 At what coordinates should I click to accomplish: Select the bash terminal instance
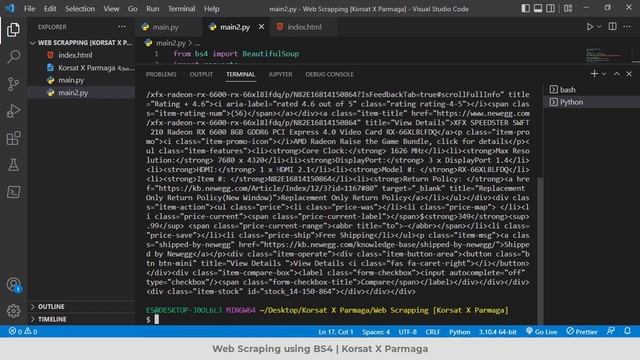tap(592, 89)
